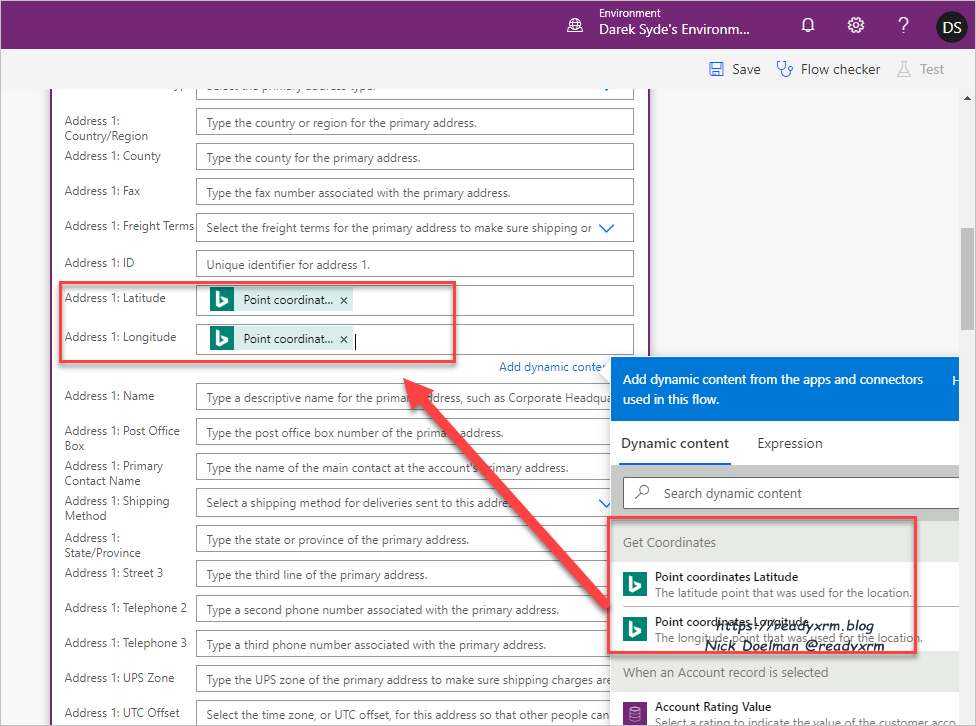The height and width of the screenshot is (726, 976).
Task: Remove the Longitude field's dynamic token
Action: [x=344, y=339]
